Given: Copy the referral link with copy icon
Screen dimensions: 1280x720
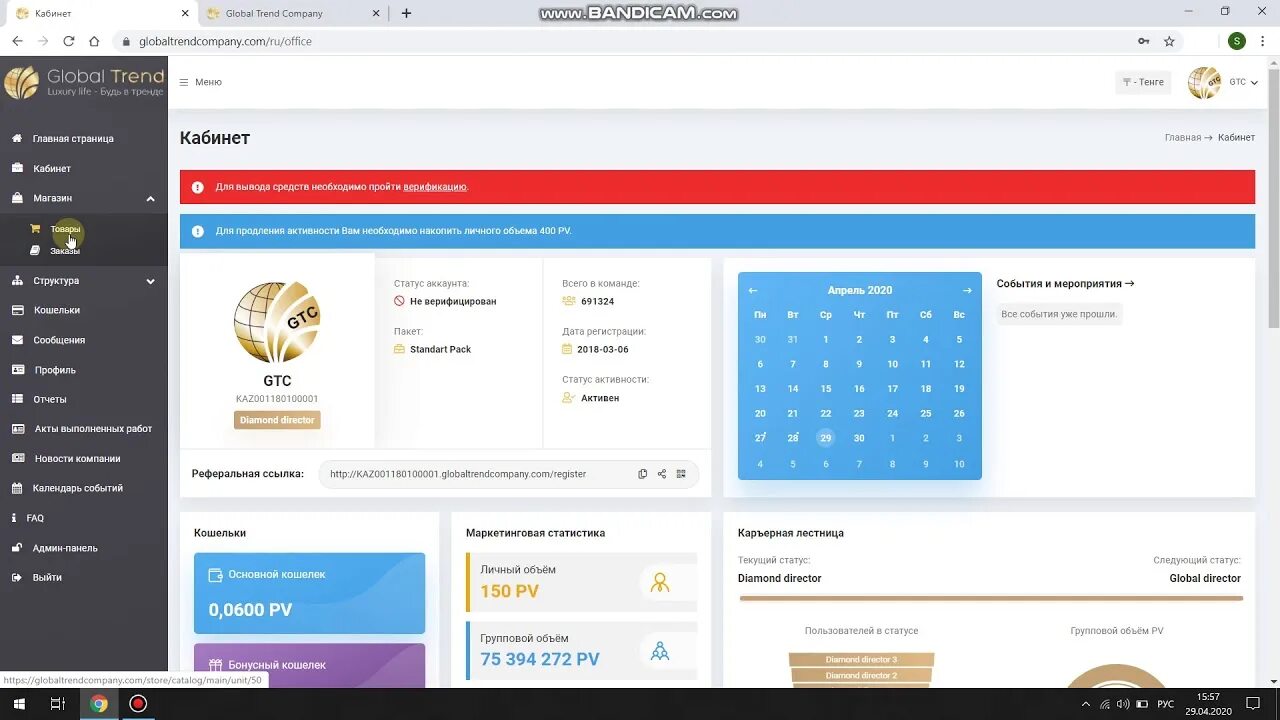Looking at the screenshot, I should [x=643, y=474].
